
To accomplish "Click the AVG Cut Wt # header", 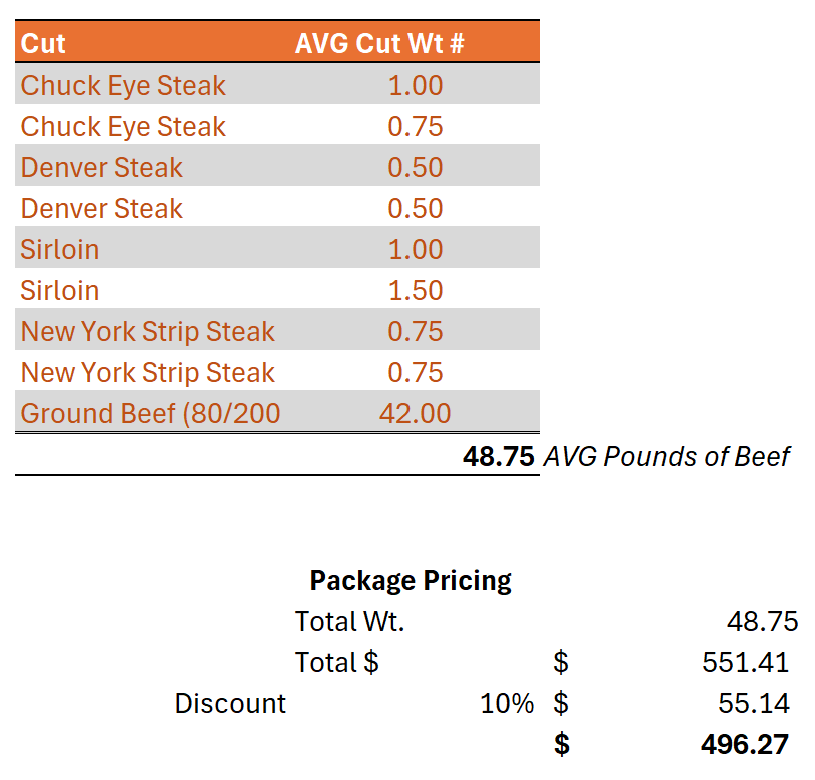I will (x=380, y=44).
